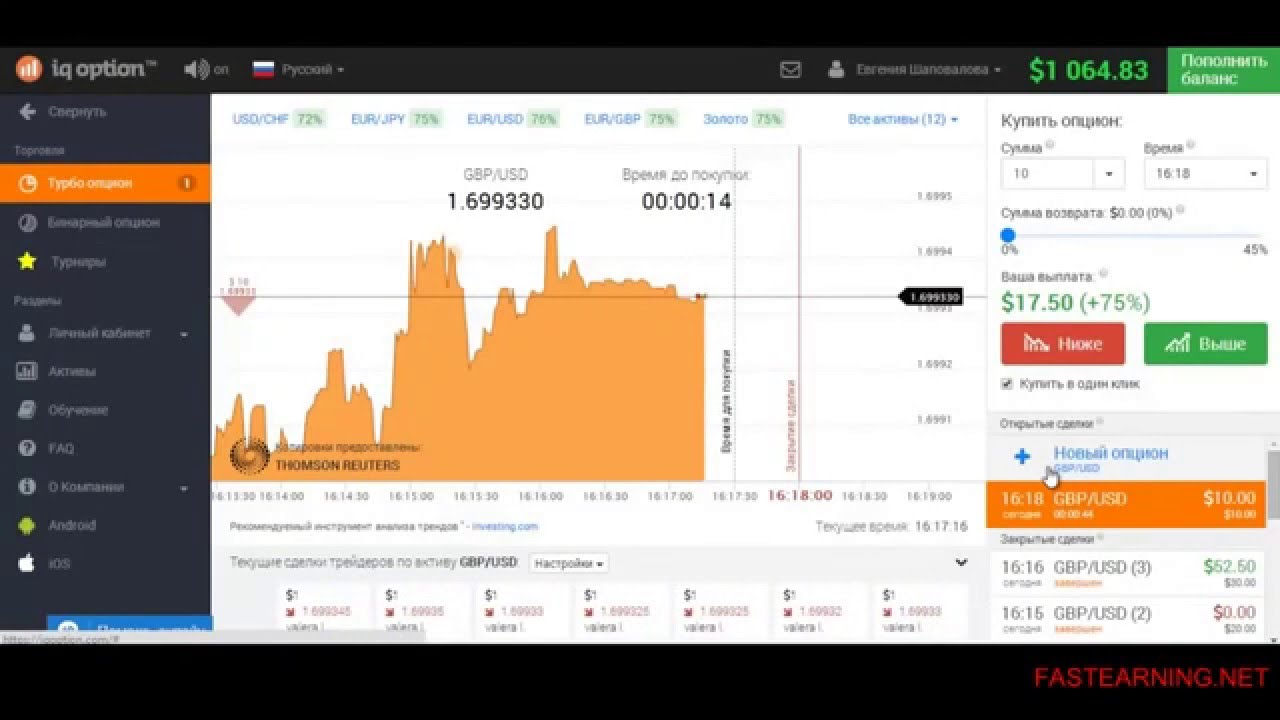Click the Выше green button
1280x720 pixels.
[1206, 343]
